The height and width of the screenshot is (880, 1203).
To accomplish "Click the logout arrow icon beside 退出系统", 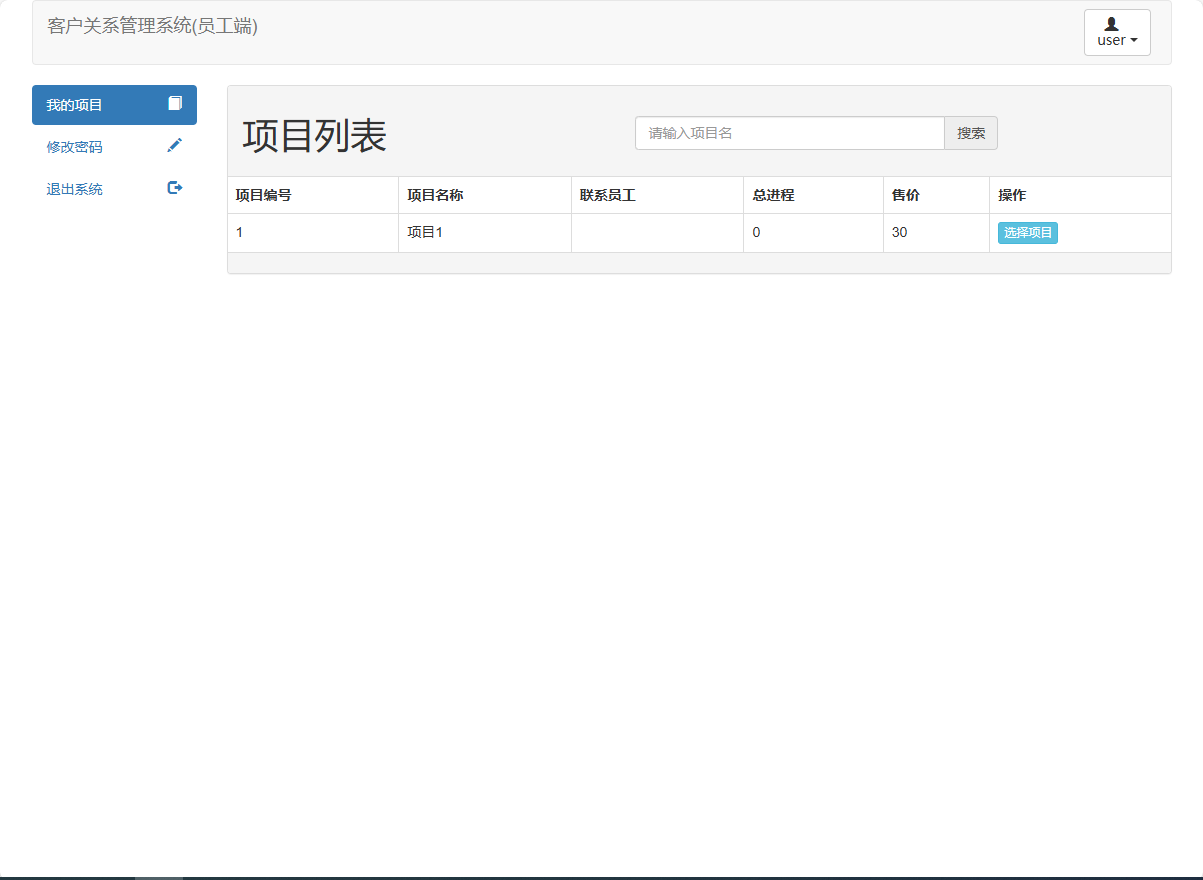I will coord(174,188).
